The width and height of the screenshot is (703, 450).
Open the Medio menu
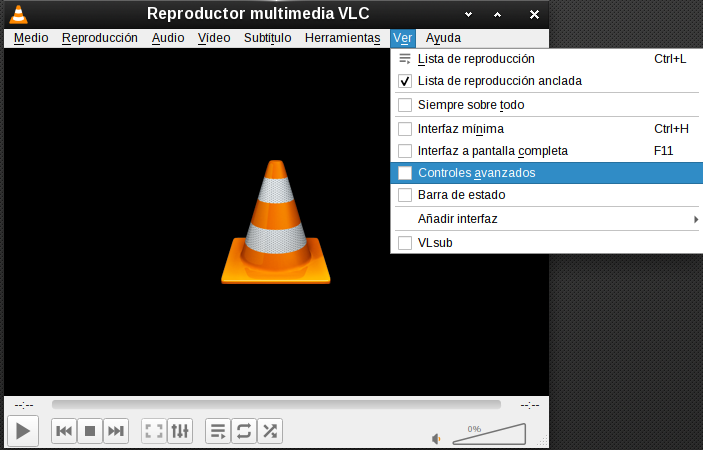pos(31,38)
